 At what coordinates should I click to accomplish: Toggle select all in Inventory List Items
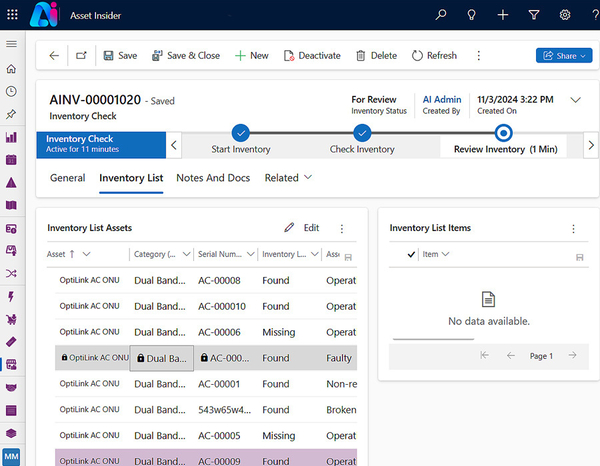(x=411, y=254)
